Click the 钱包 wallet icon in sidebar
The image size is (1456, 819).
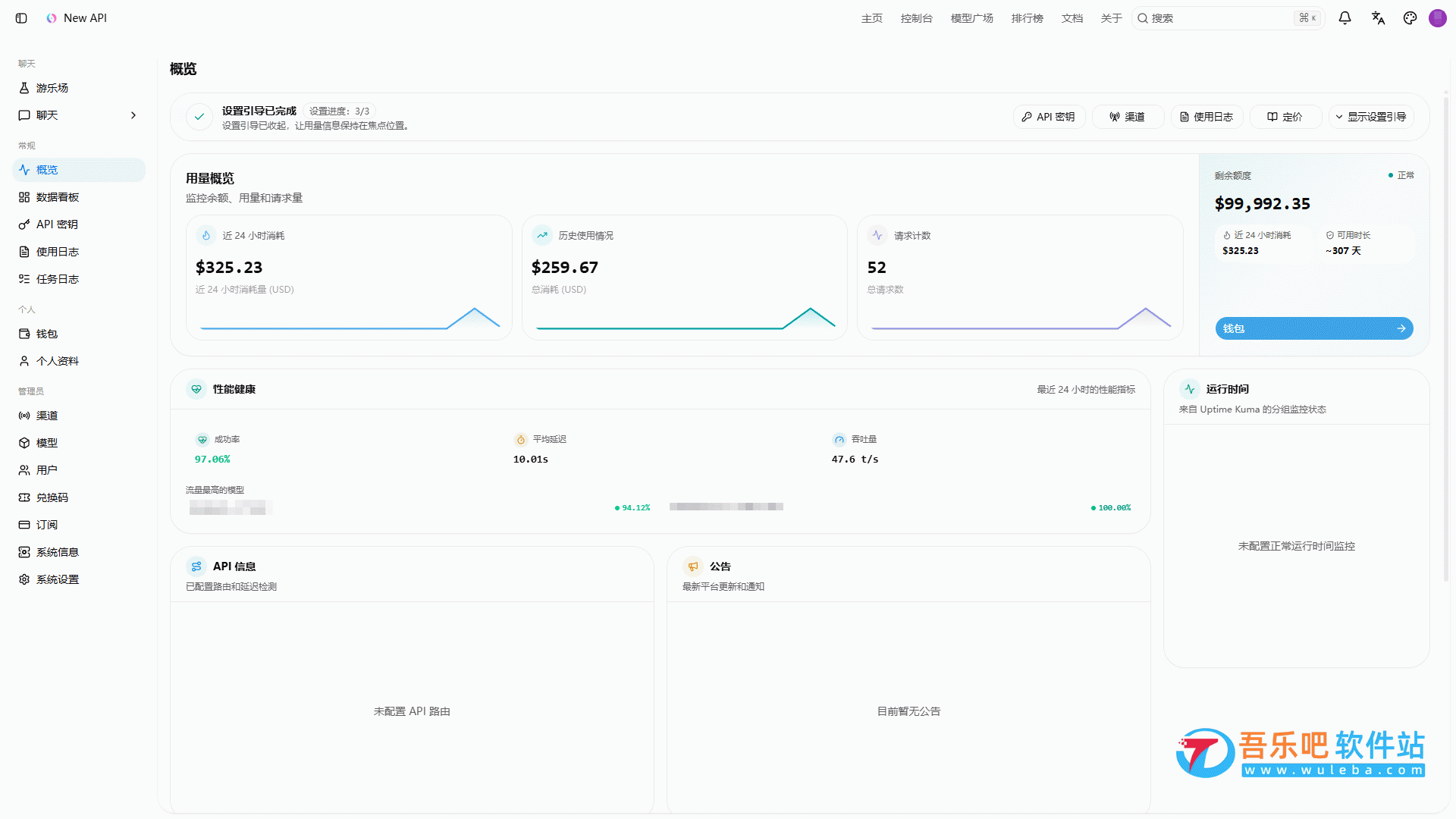point(24,334)
